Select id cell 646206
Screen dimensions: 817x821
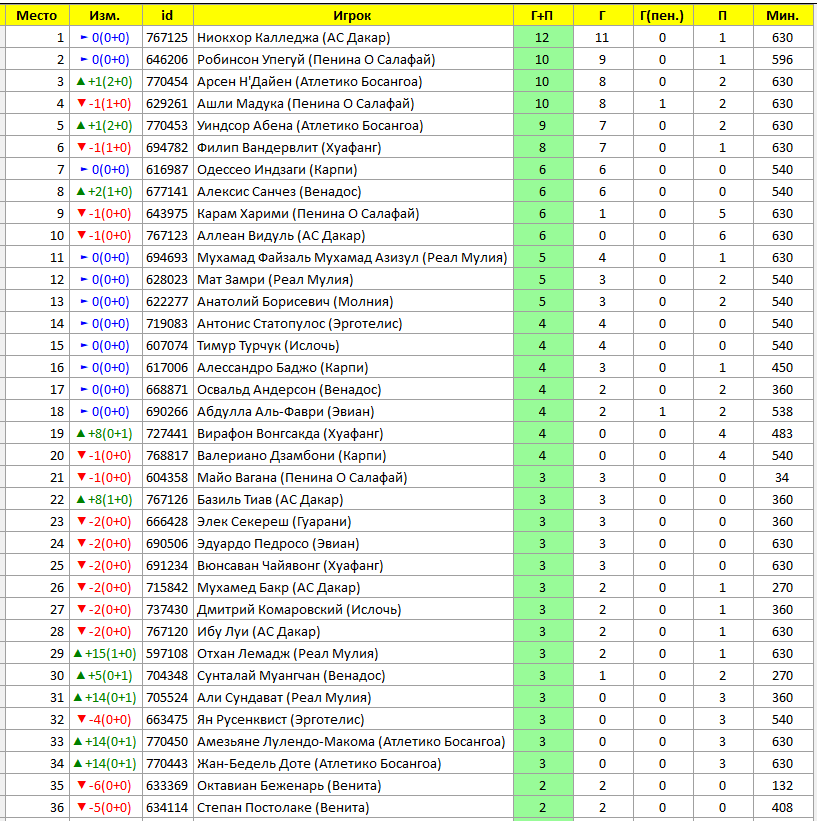(168, 60)
